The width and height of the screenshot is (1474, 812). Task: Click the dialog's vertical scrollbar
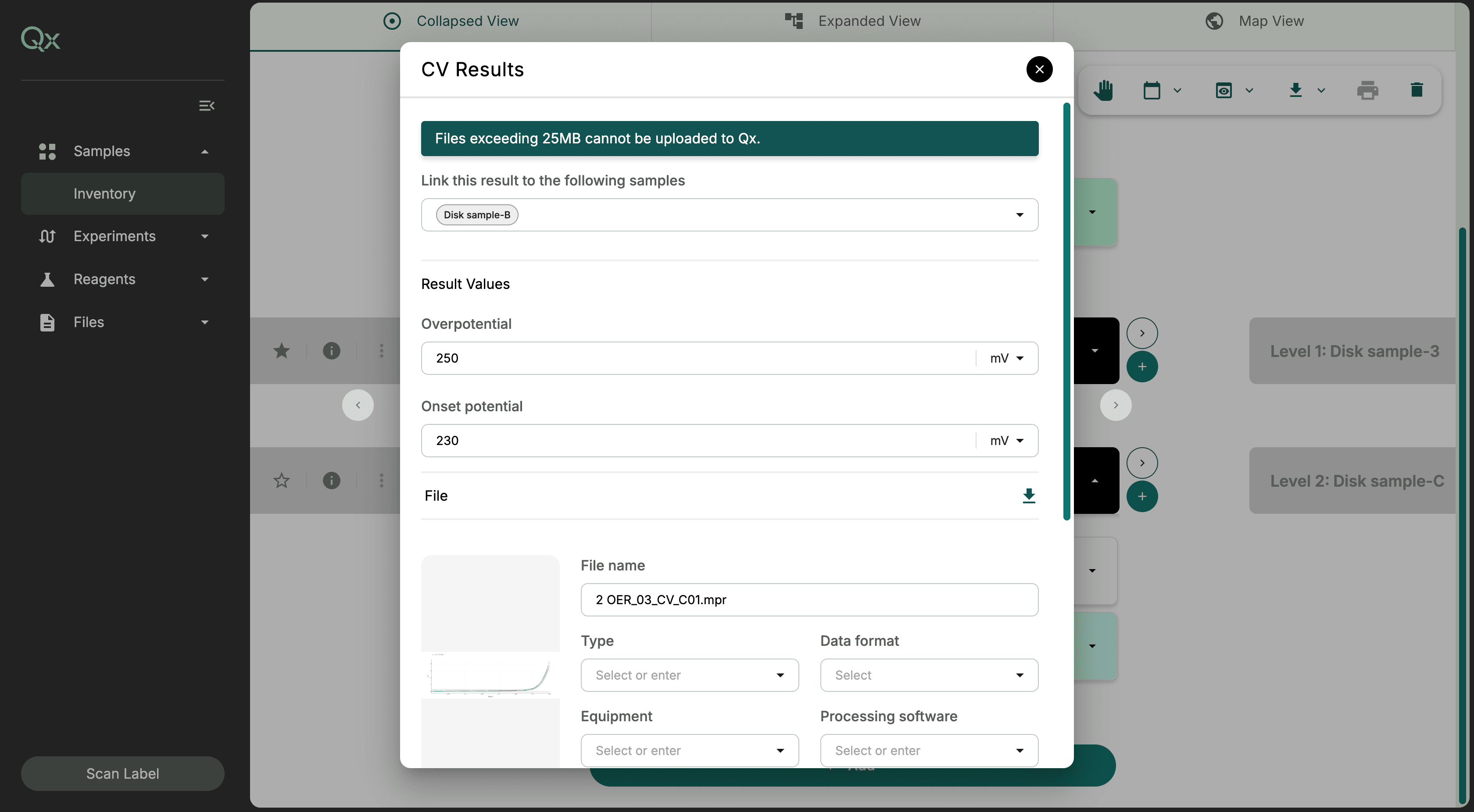(1066, 312)
